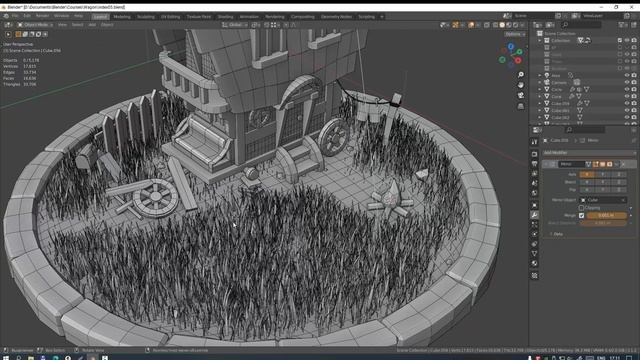The height and width of the screenshot is (360, 640).
Task: Select material preview viewport shading
Action: [x=509, y=25]
